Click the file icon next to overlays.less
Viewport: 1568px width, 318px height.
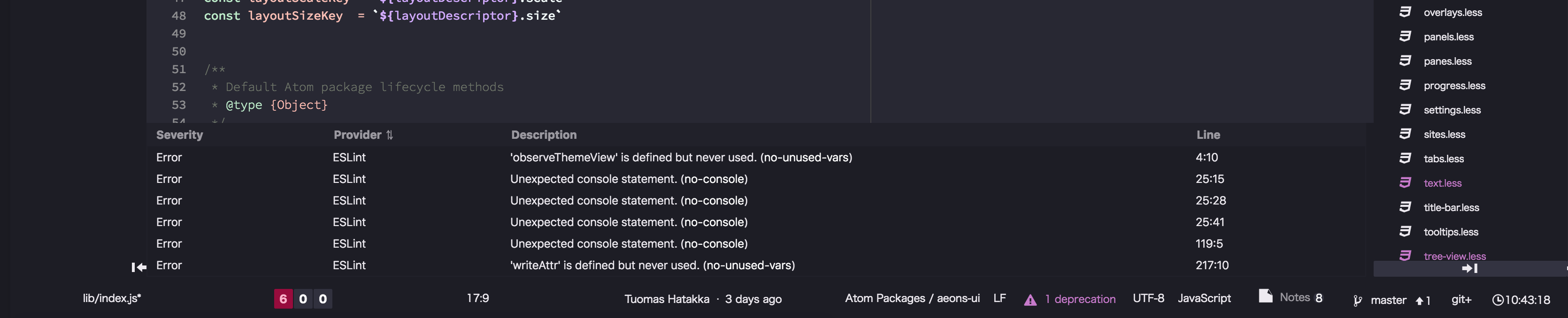click(1405, 12)
